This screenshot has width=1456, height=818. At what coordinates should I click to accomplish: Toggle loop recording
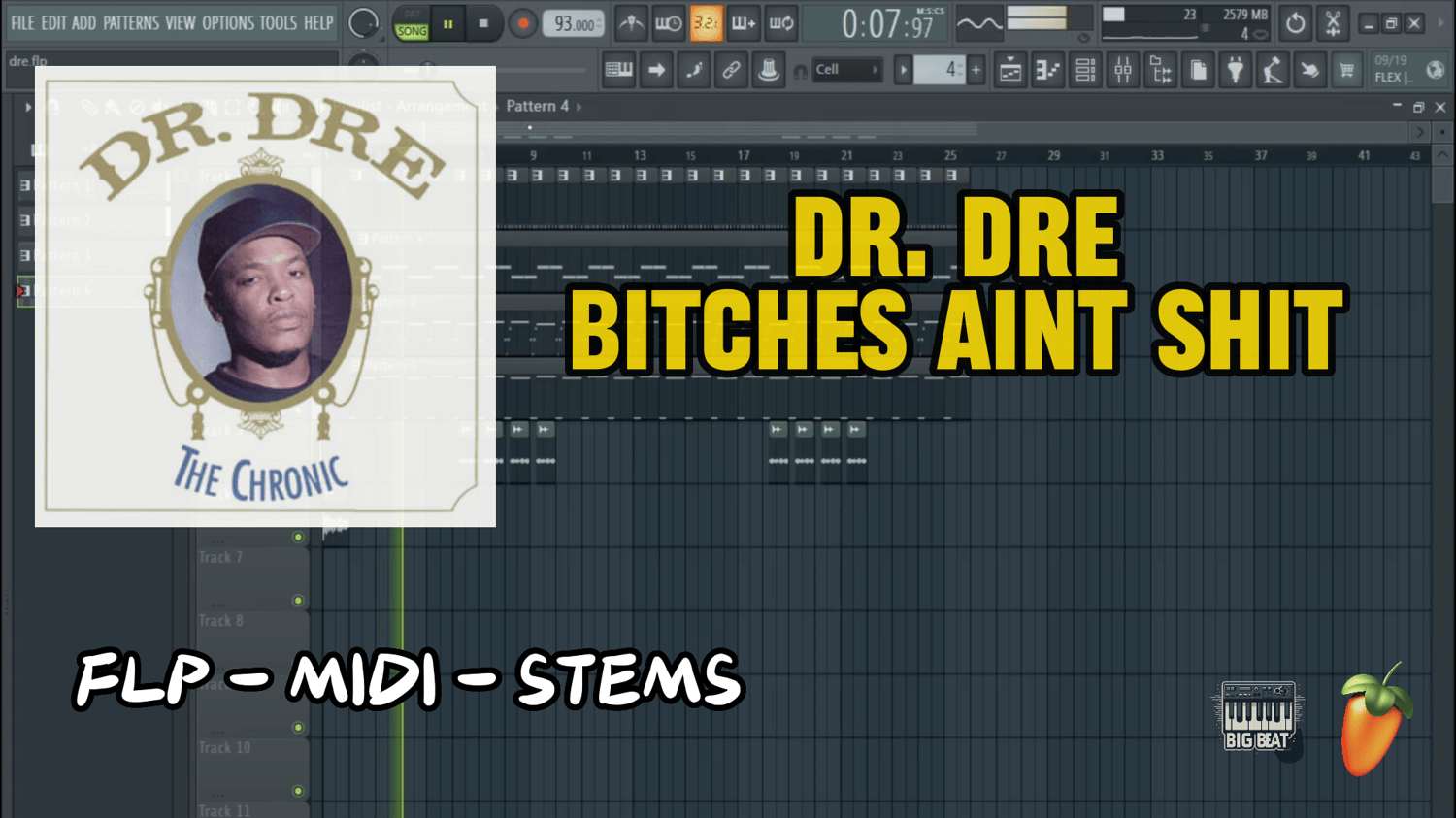781,23
